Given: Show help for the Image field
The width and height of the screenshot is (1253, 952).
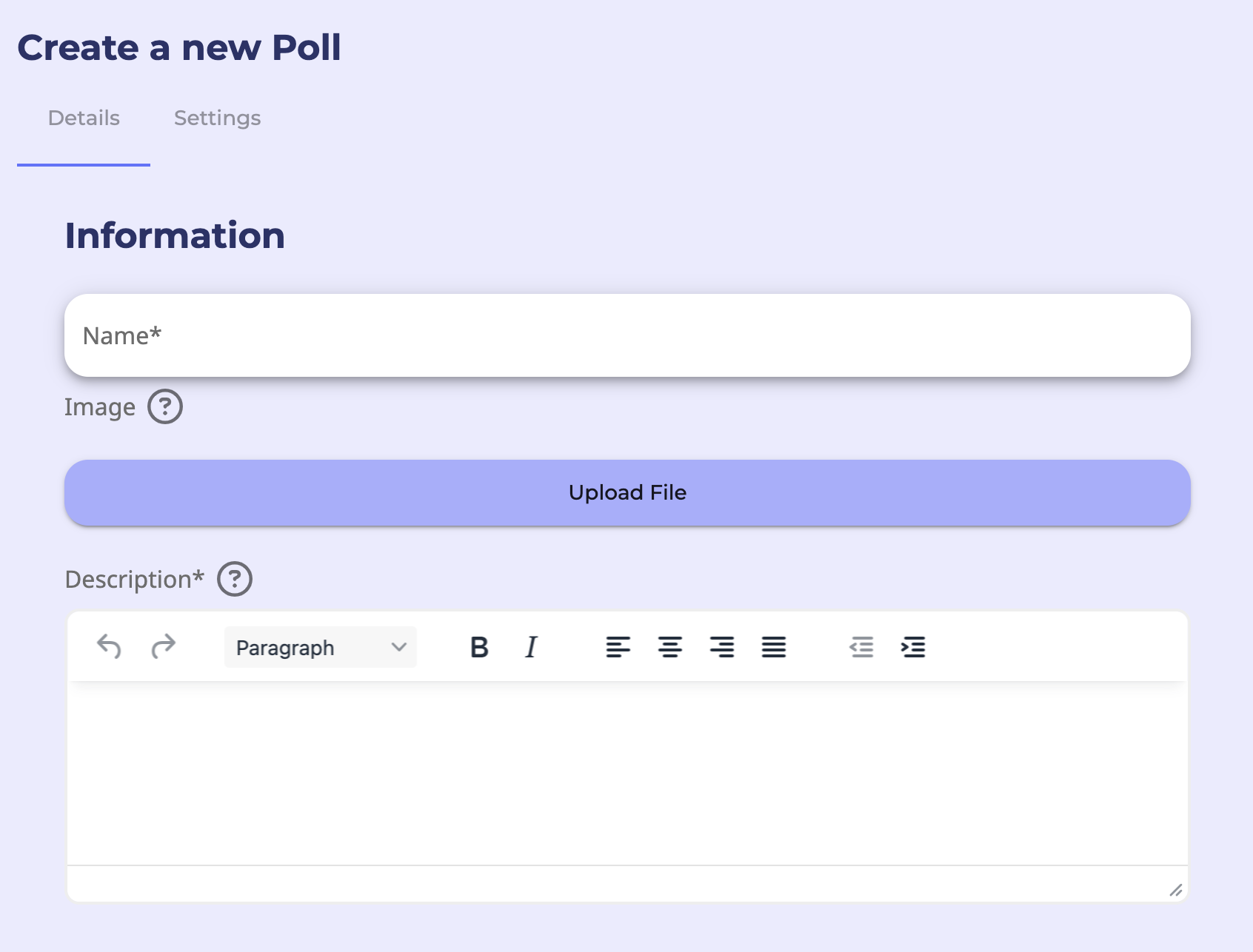Looking at the screenshot, I should [x=165, y=407].
